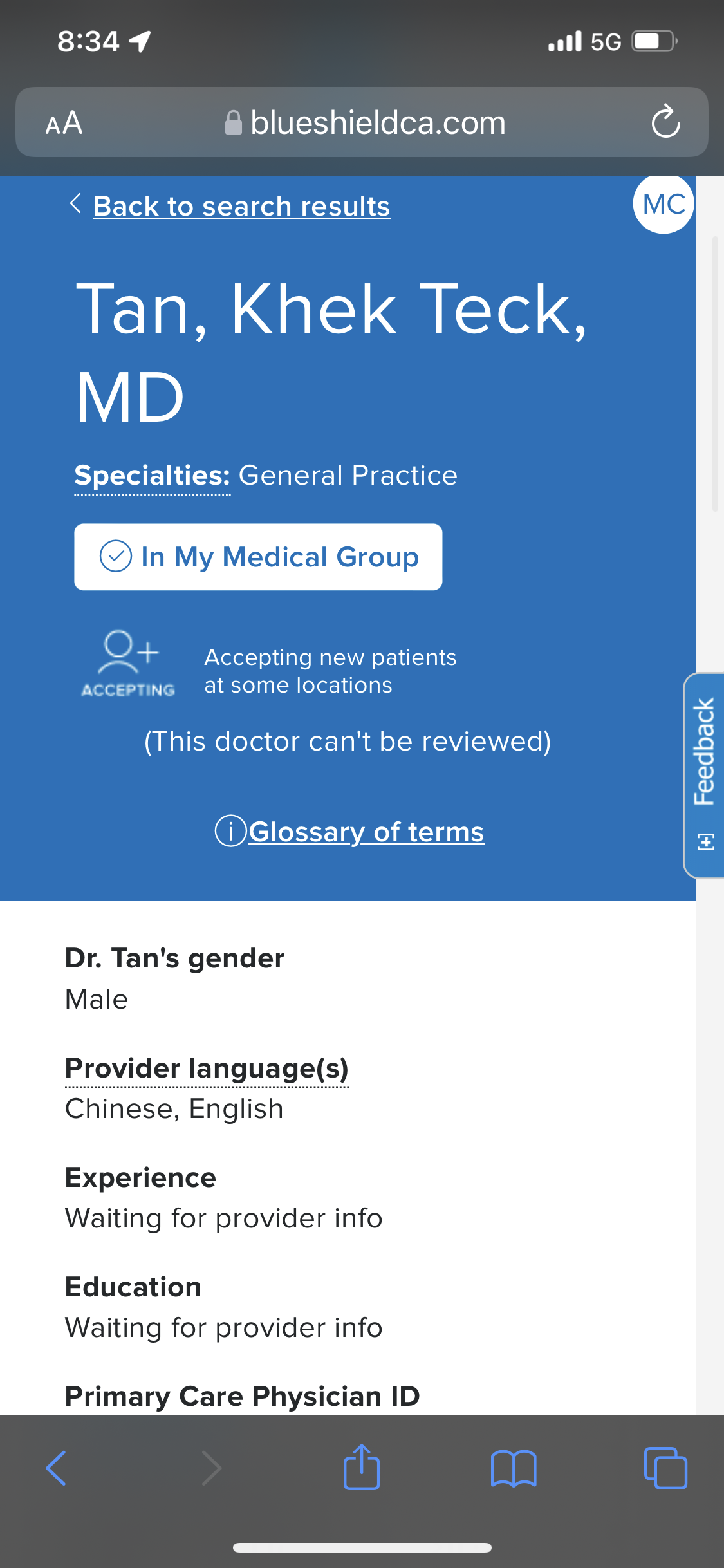This screenshot has height=1568, width=724.
Task: Open the Glossary of terms link
Action: point(366,832)
